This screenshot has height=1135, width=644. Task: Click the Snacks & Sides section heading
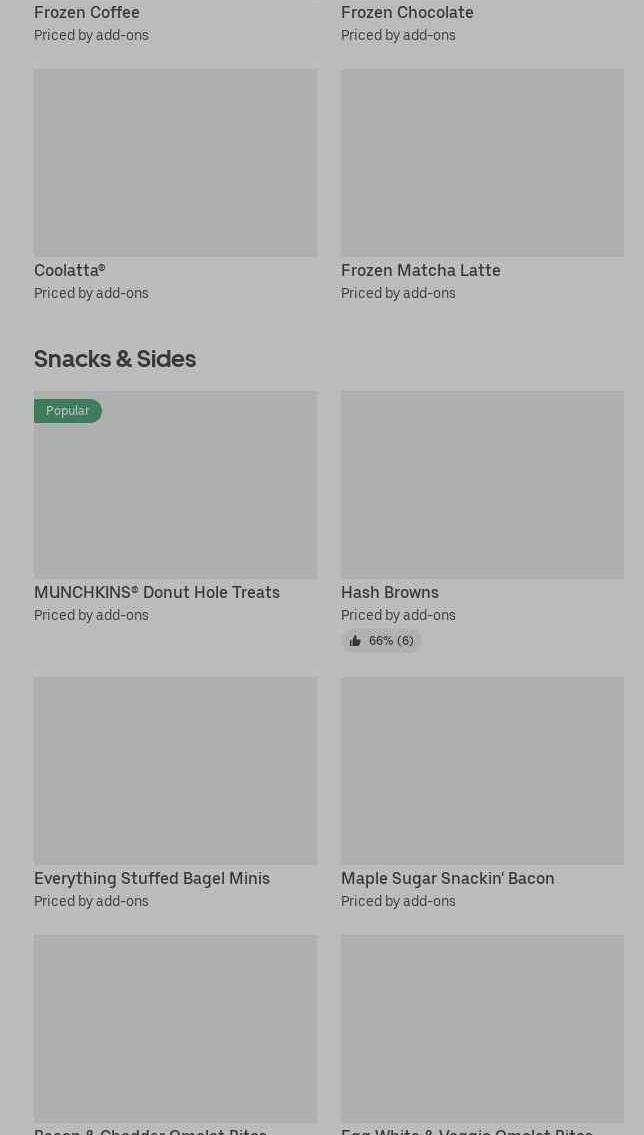(x=115, y=358)
